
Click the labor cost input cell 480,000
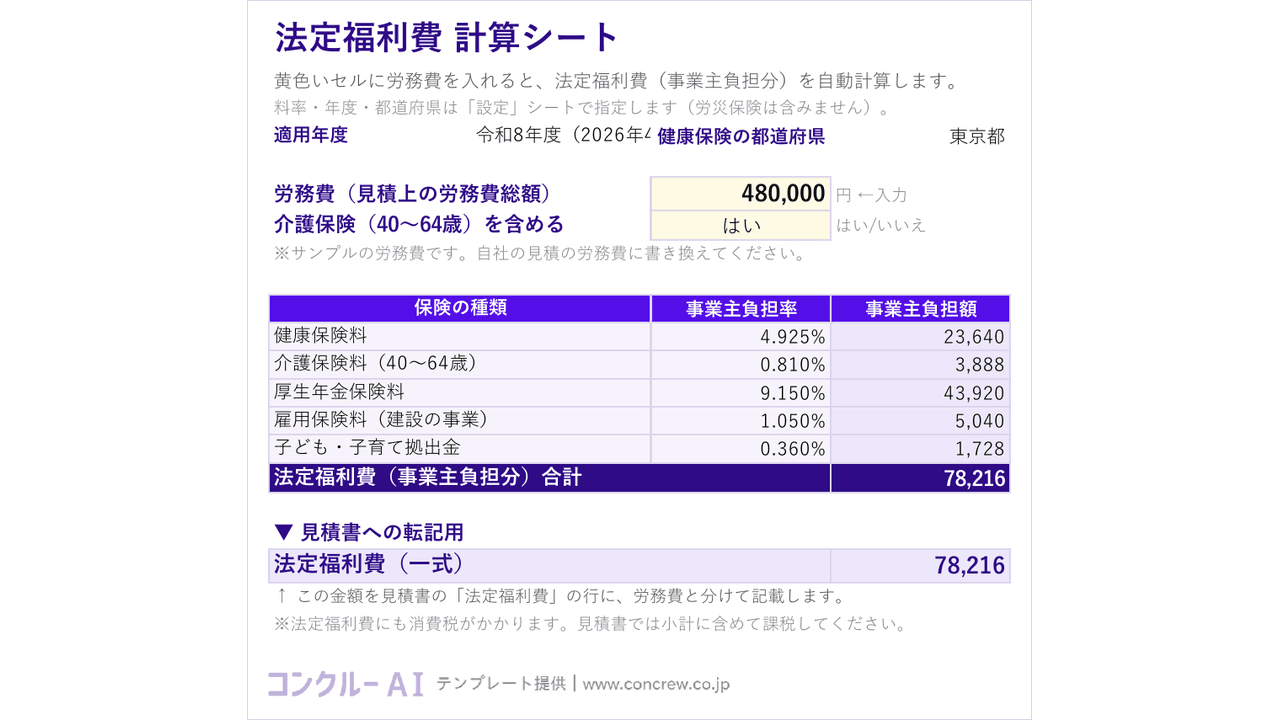pyautogui.click(x=740, y=193)
